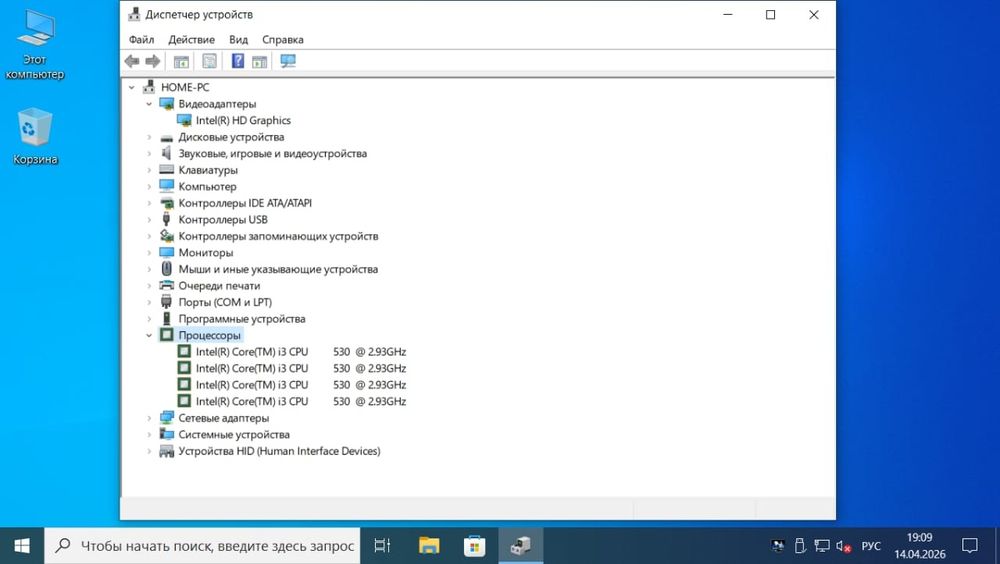Expand the Системные устройства branch
This screenshot has height=564, width=1000.
(x=149, y=434)
